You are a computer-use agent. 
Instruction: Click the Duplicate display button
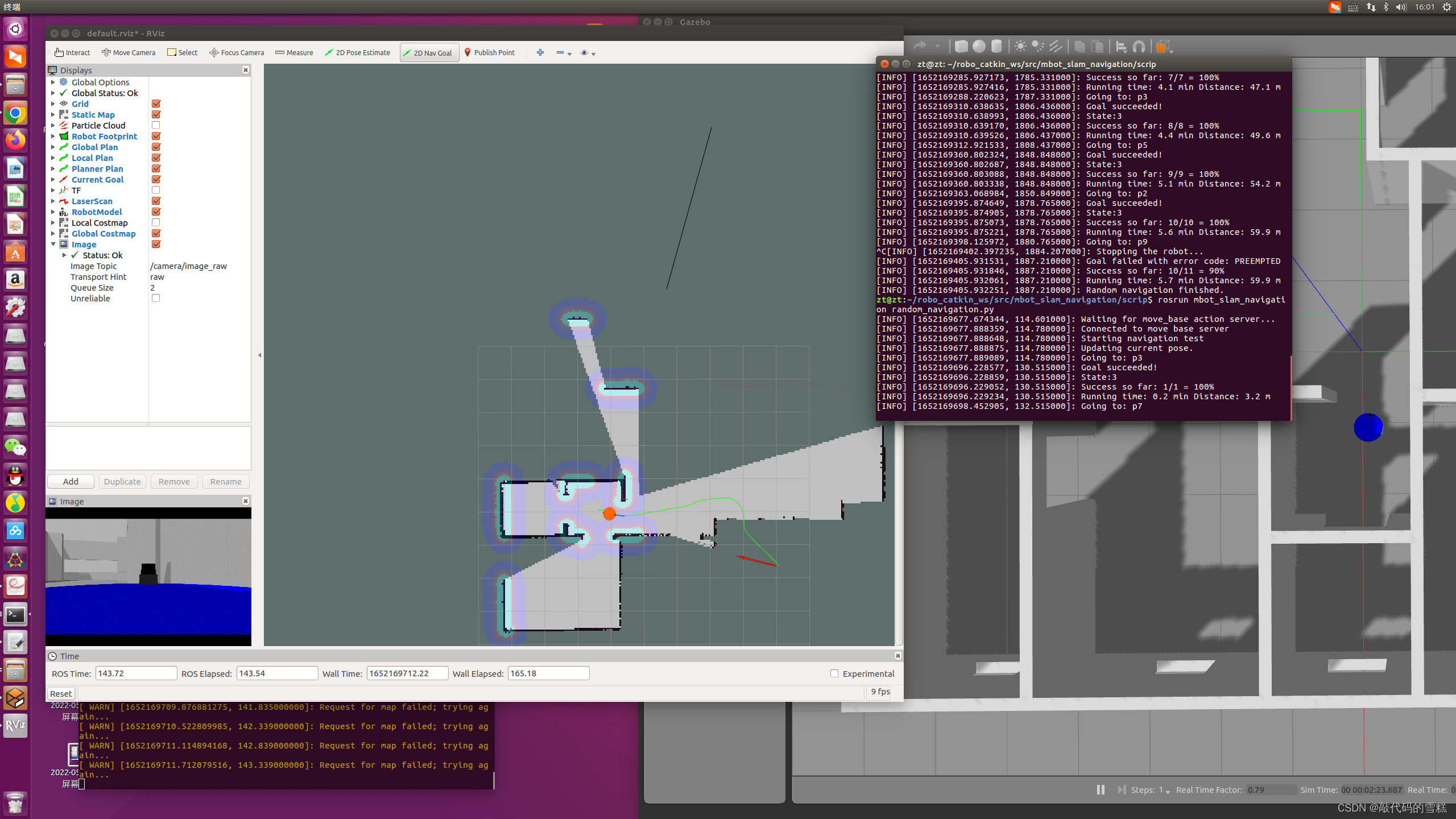122,481
